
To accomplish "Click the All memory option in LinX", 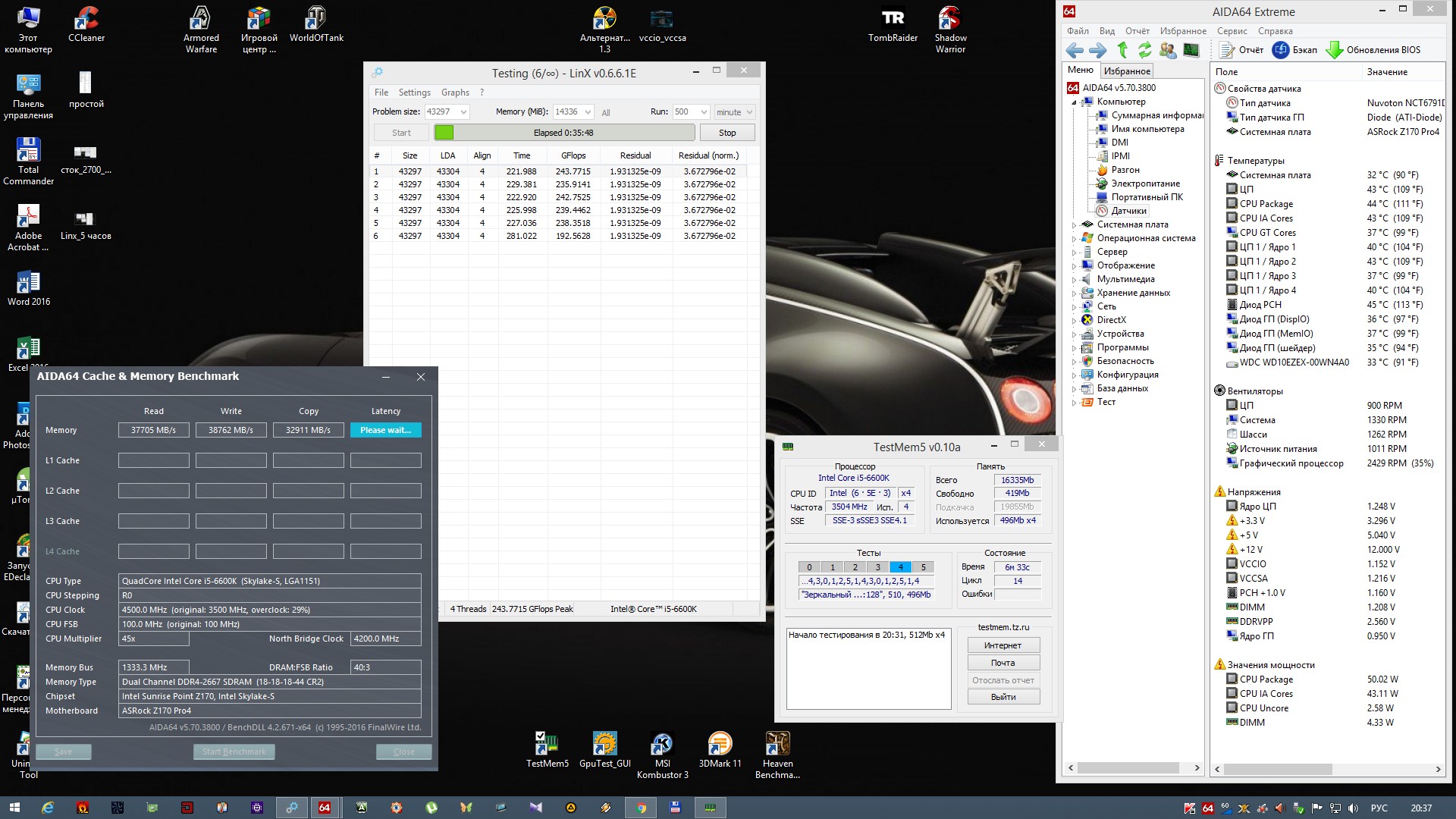I will click(606, 113).
